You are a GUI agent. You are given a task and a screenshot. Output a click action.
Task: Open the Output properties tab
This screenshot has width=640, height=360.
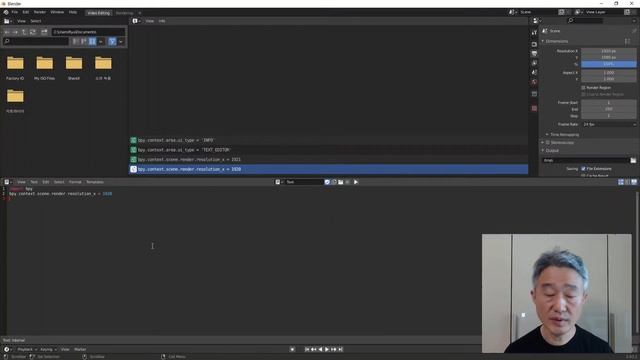[534, 53]
